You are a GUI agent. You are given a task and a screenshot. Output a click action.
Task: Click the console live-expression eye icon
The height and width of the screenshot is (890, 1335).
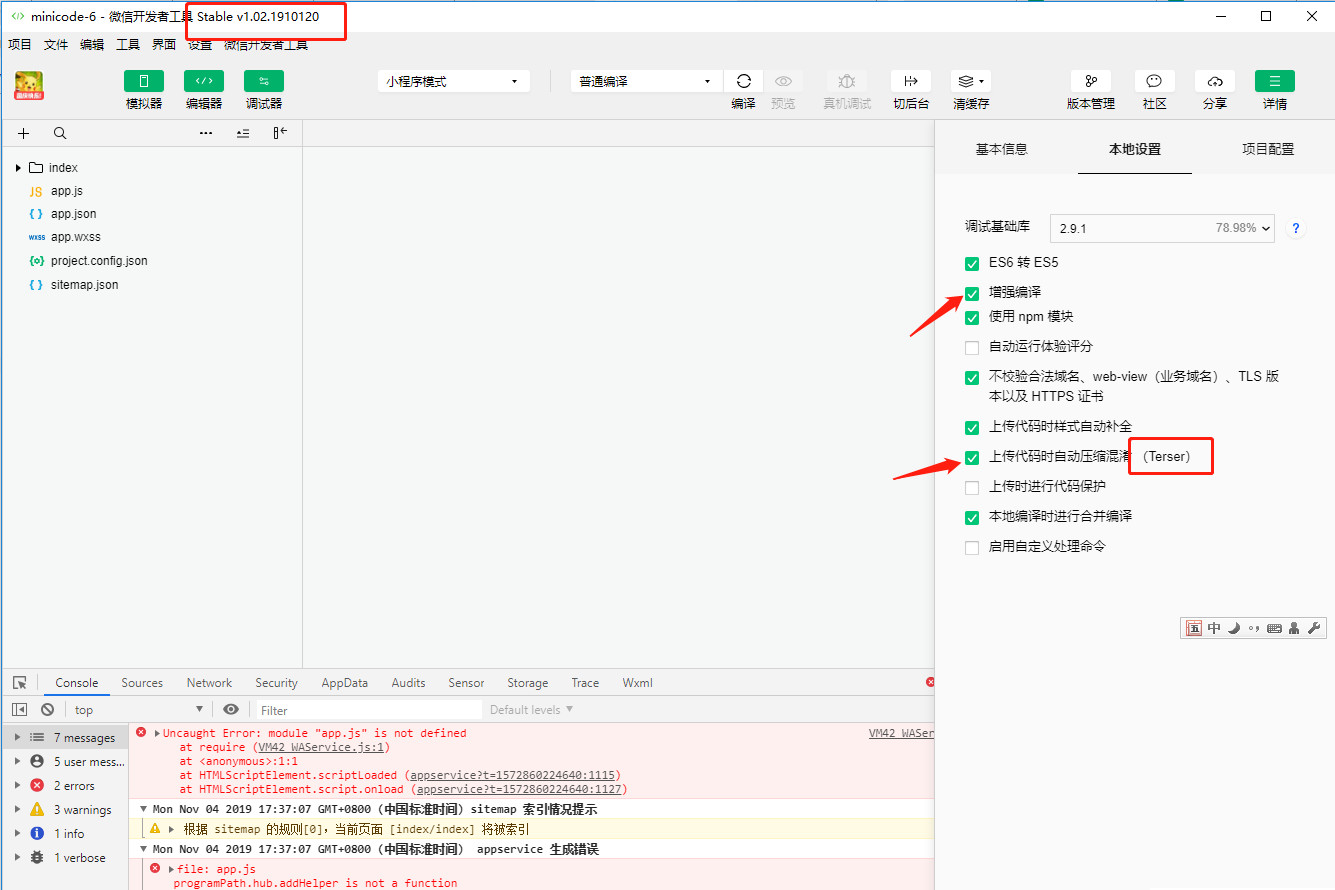tap(231, 709)
